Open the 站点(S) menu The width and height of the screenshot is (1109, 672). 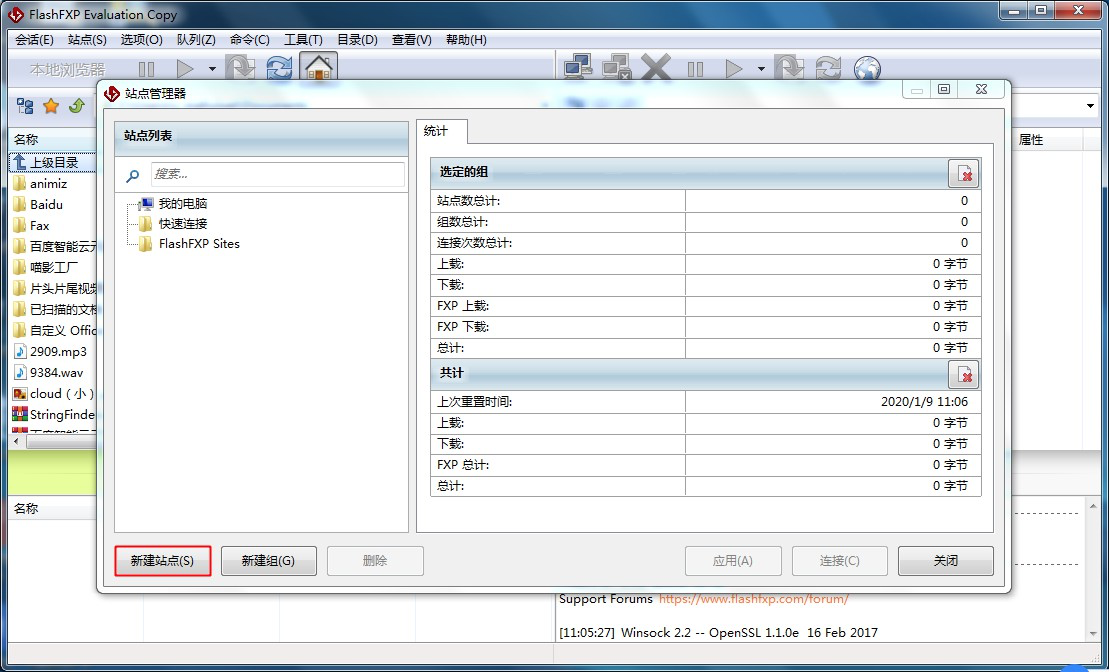(x=87, y=40)
